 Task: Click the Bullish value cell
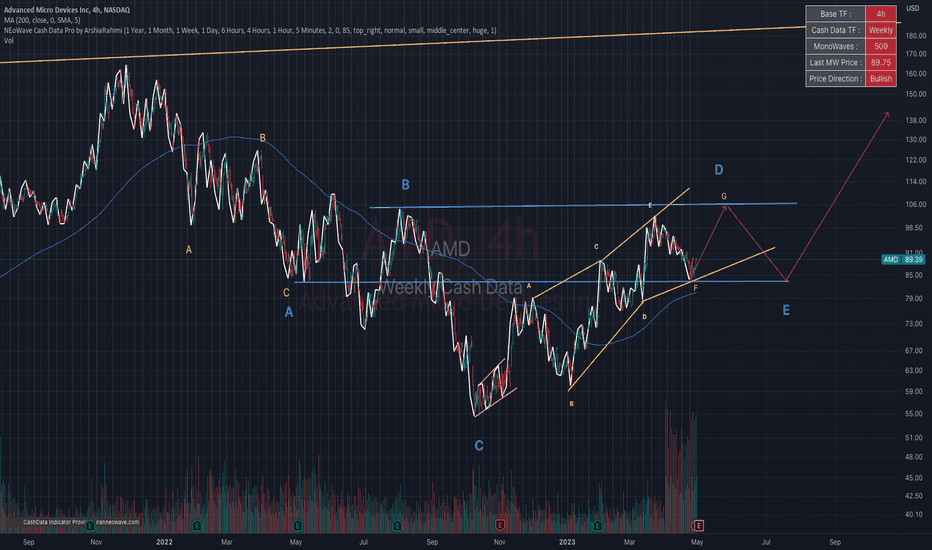click(x=881, y=78)
